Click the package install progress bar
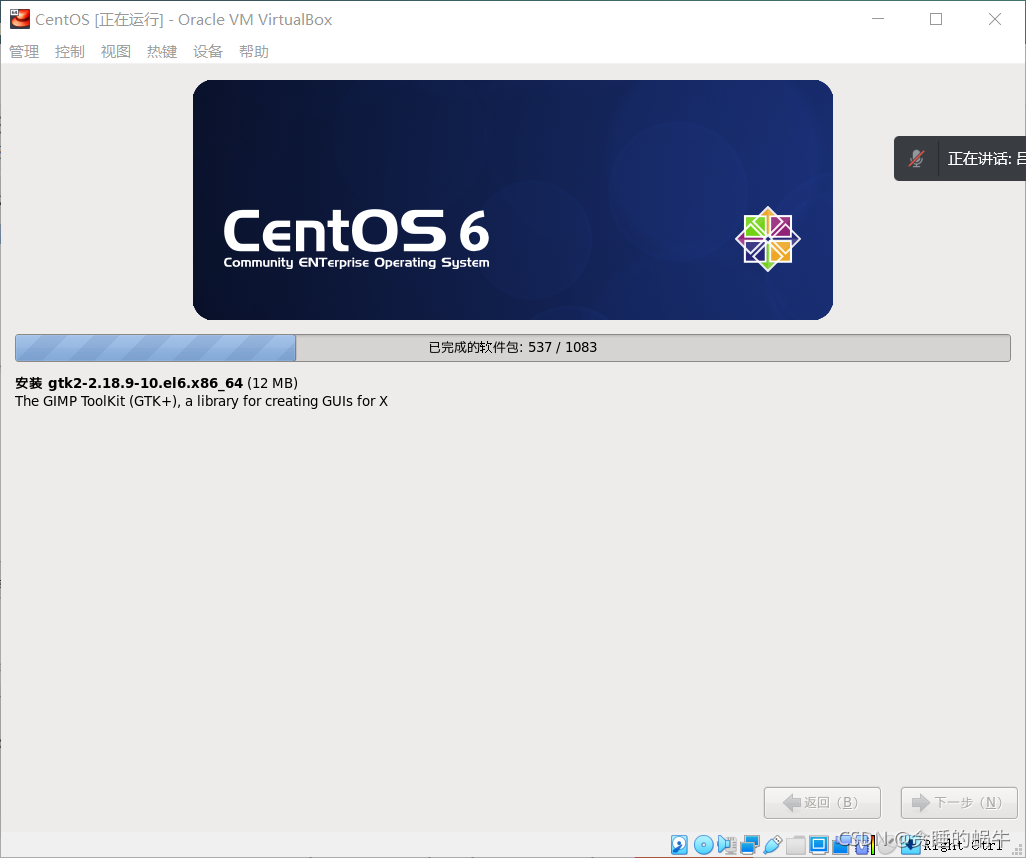Screen dimensions: 1026x858 513,348
